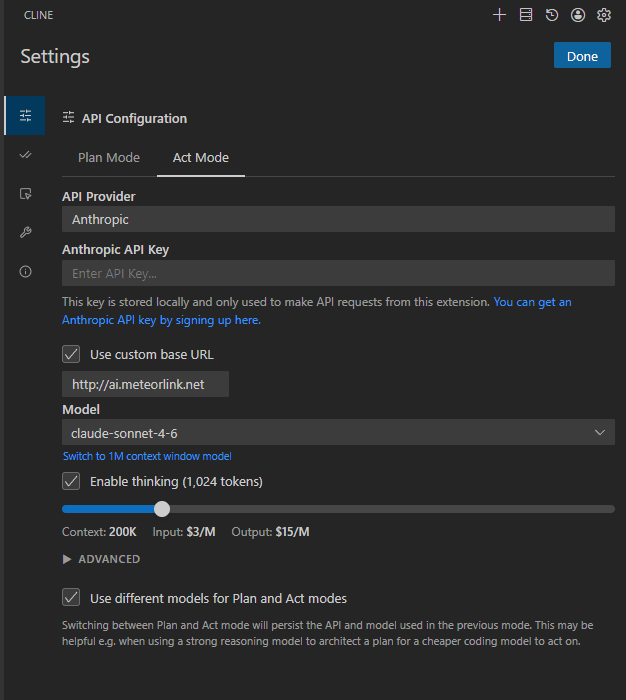Click the Output: $15/M price
Screen dimensions: 626x700
point(270,532)
